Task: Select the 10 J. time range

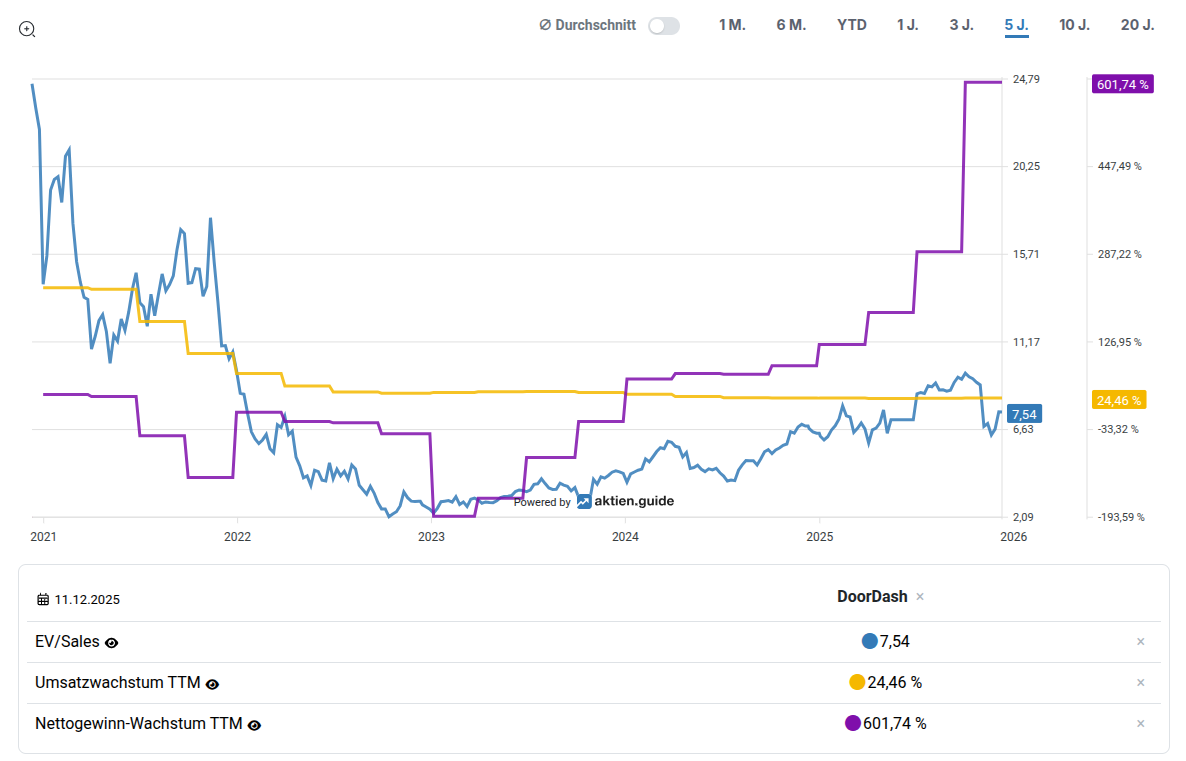Action: (1074, 25)
